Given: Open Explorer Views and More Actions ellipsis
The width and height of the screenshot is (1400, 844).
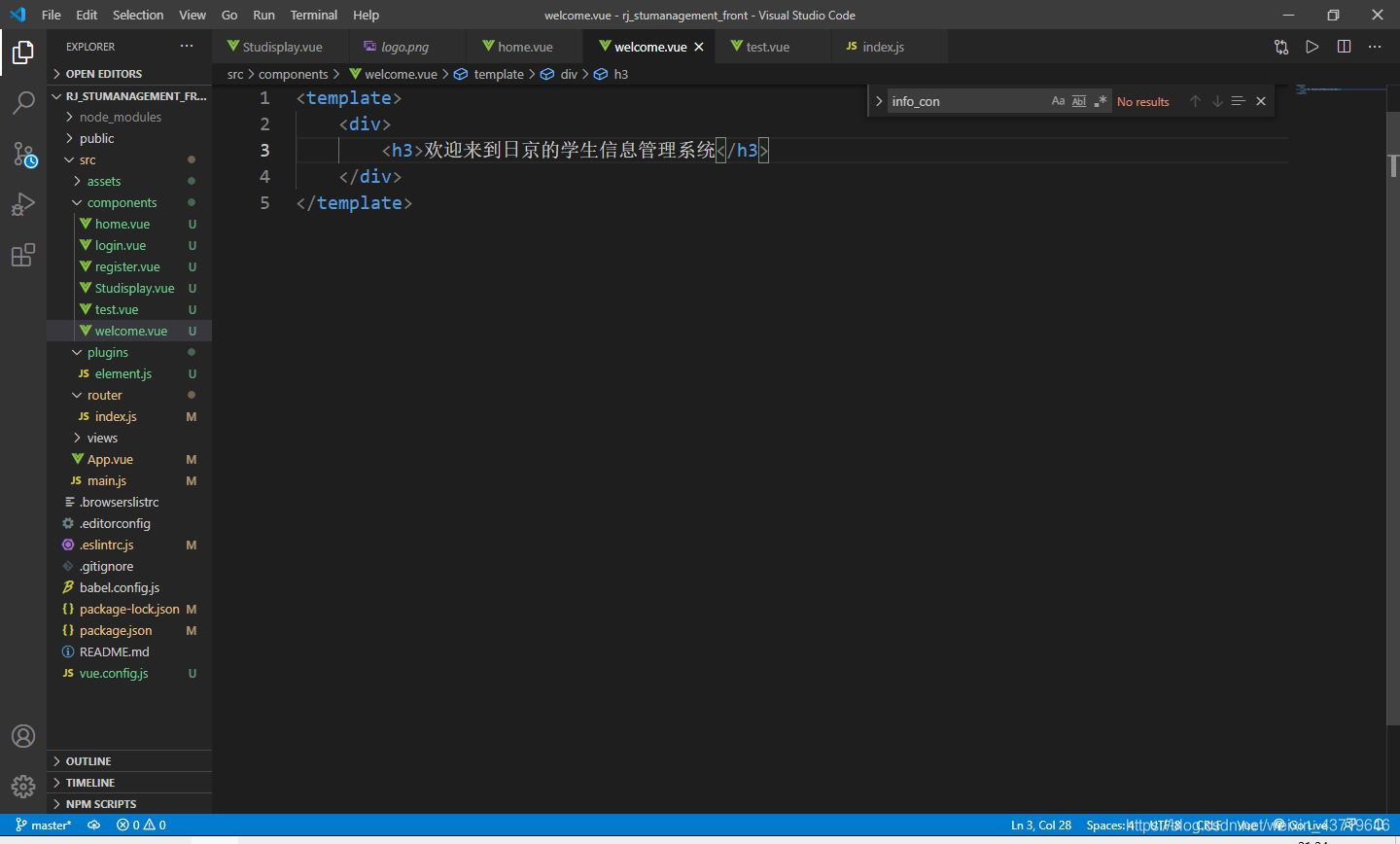Looking at the screenshot, I should coord(187,46).
